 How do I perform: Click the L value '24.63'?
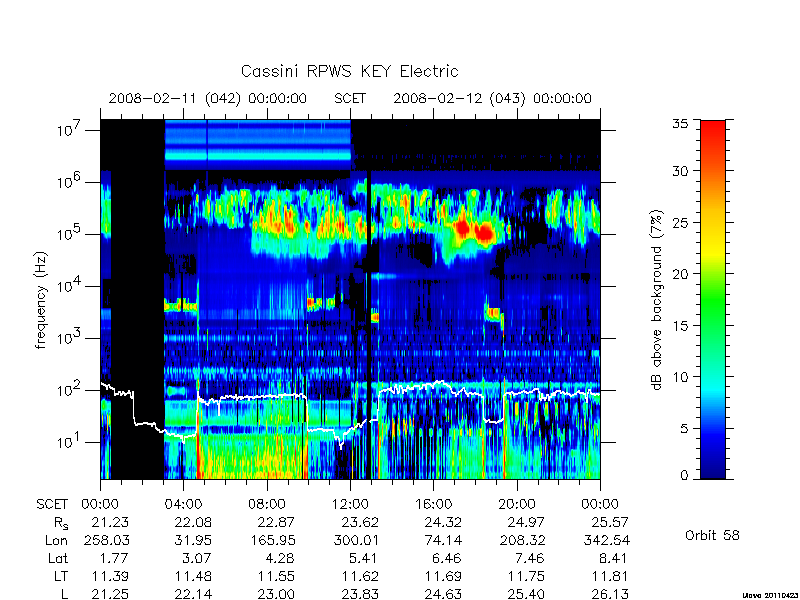(x=443, y=594)
